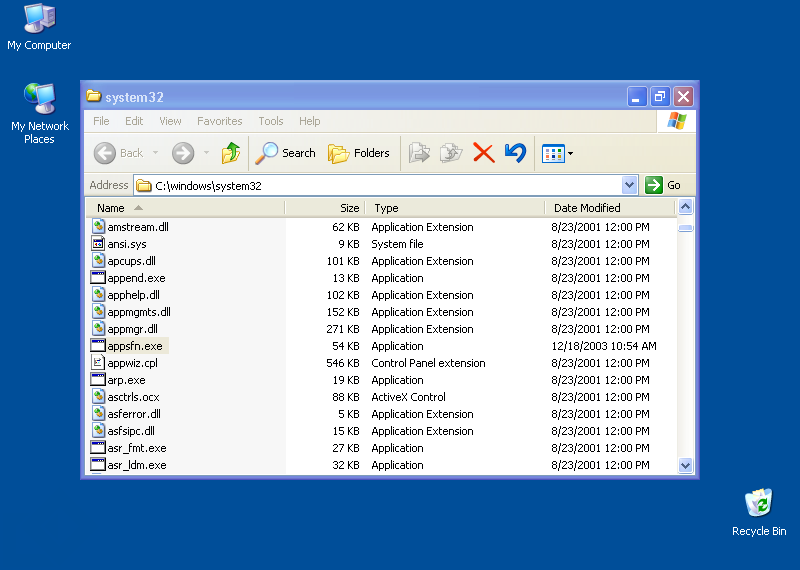Select the append.exe file icon
Viewport: 800px width, 570px height.
(x=98, y=278)
